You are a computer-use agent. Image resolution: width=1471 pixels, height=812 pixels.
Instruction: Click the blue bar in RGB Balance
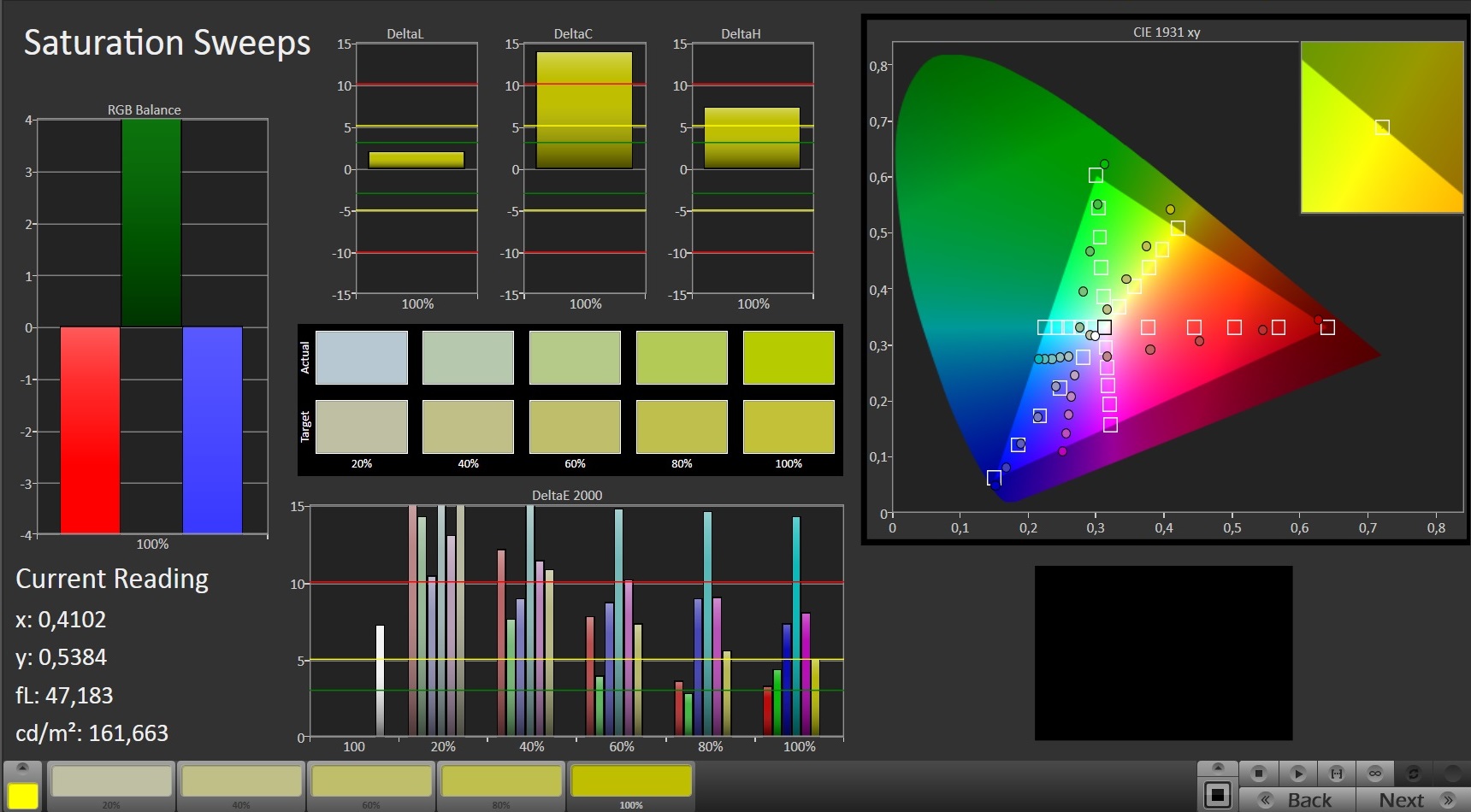pos(212,430)
